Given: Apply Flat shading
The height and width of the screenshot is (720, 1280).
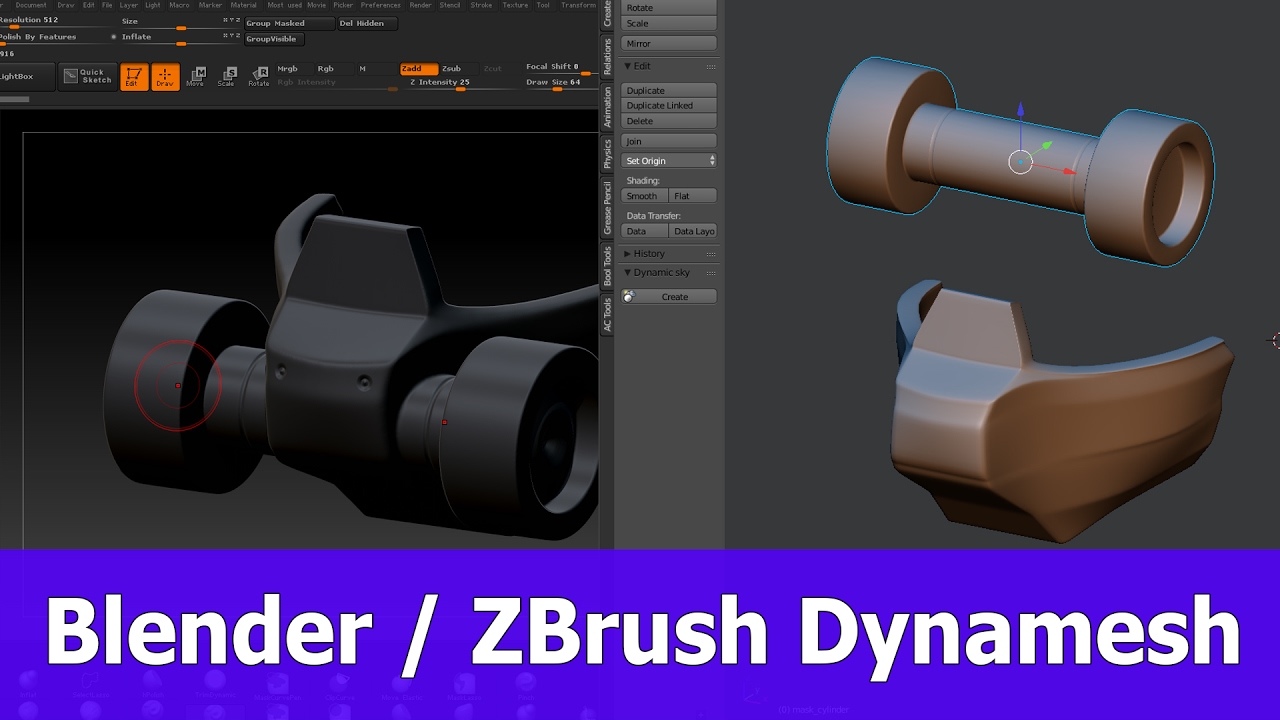Looking at the screenshot, I should pyautogui.click(x=693, y=196).
